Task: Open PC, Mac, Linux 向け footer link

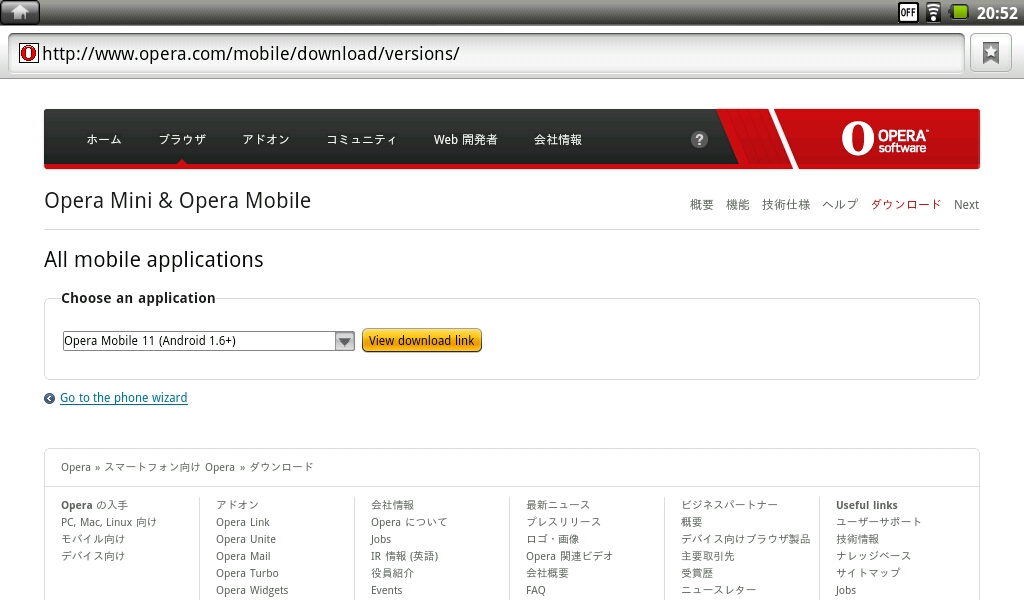Action: tap(108, 522)
